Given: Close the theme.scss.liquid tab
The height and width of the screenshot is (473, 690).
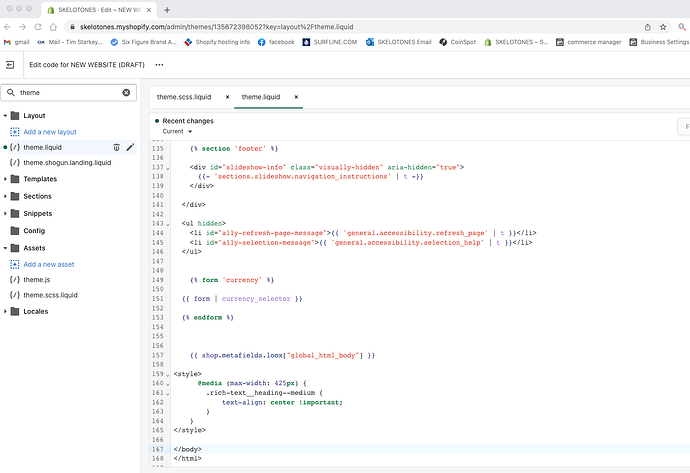Looking at the screenshot, I should (x=227, y=97).
